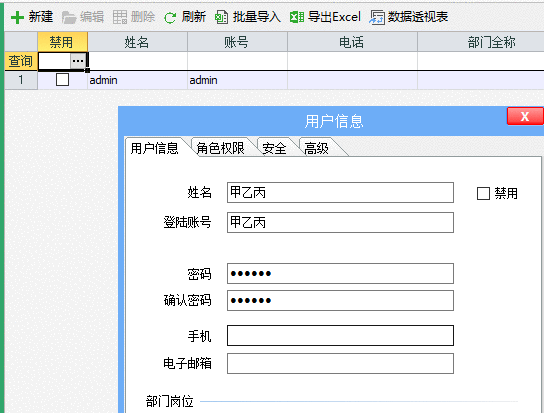Click the Excel export icon
Image resolution: width=544 pixels, height=413 pixels.
coord(297,17)
